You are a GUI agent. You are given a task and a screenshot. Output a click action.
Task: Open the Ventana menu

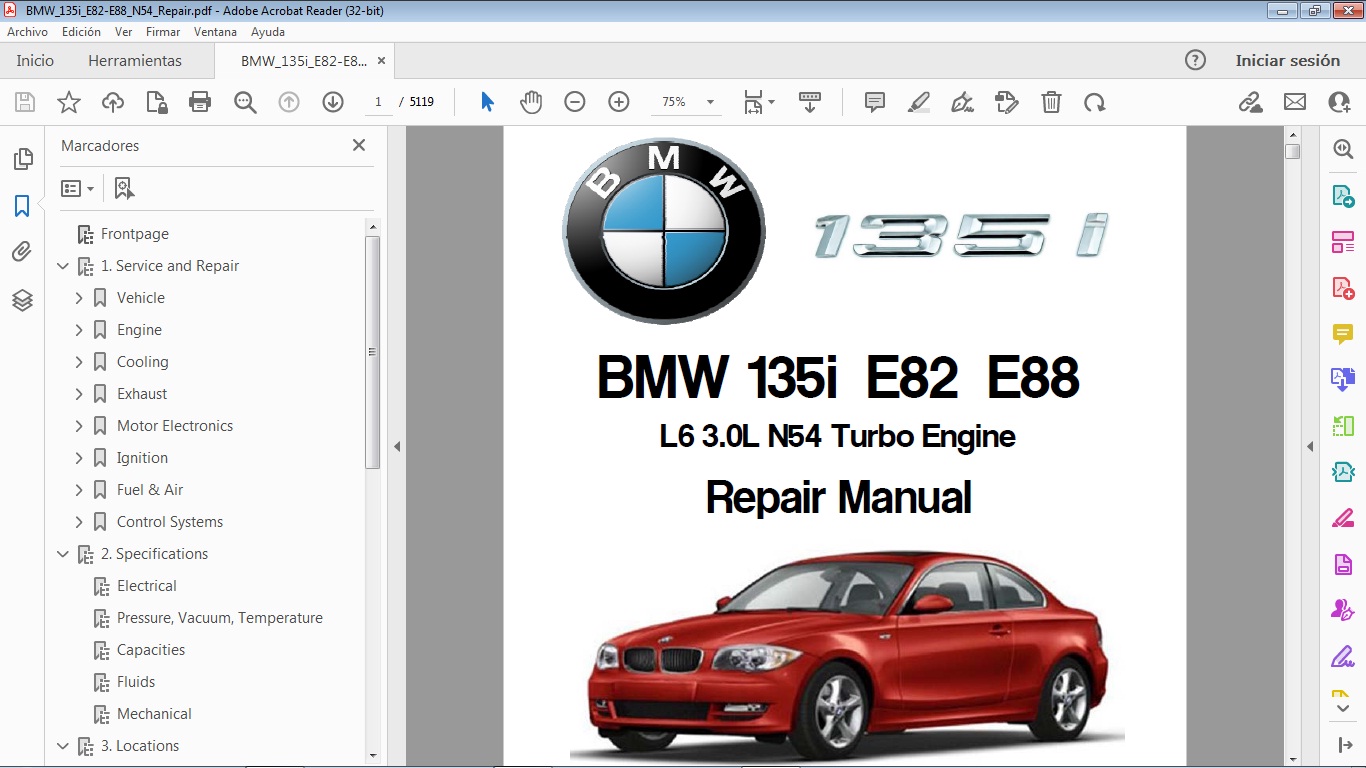[215, 32]
